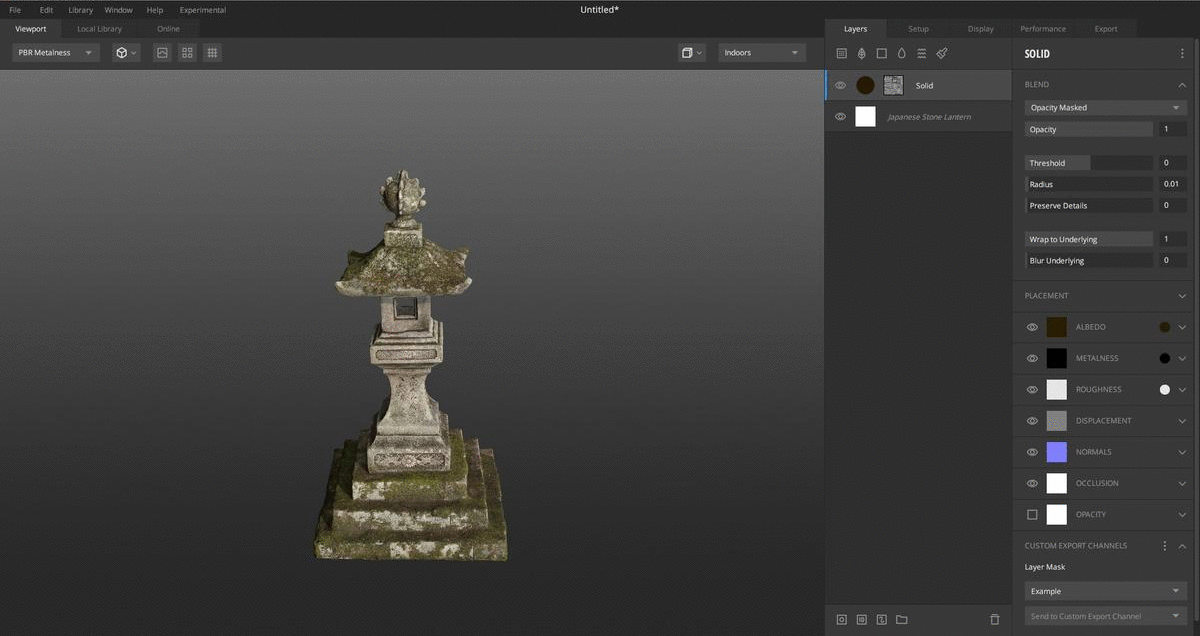The height and width of the screenshot is (636, 1200).
Task: Add a solid layer using the square icon
Action: click(x=881, y=53)
